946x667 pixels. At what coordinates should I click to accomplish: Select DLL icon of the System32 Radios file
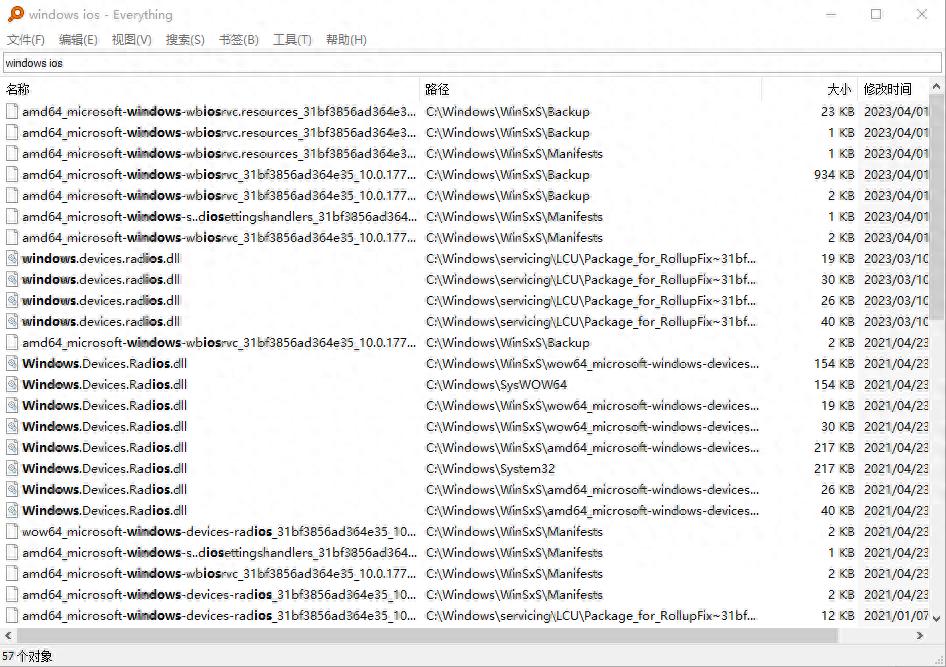coord(12,469)
